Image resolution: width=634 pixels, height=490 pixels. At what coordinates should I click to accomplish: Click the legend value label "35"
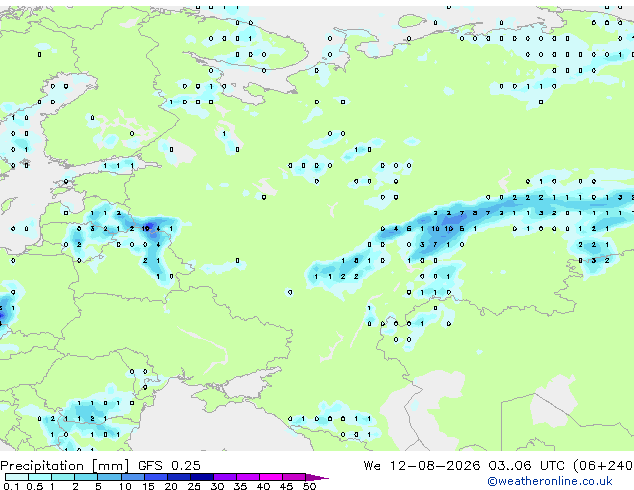coord(240,486)
